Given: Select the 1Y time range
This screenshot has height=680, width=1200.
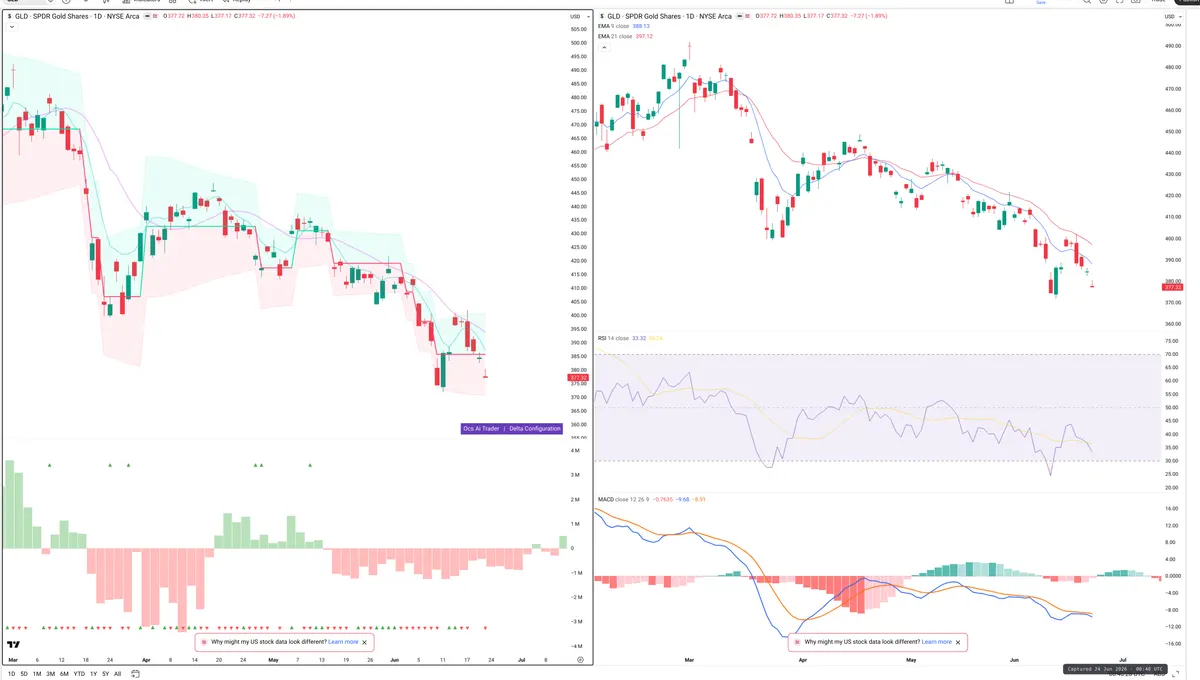Looking at the screenshot, I should pyautogui.click(x=93, y=674).
